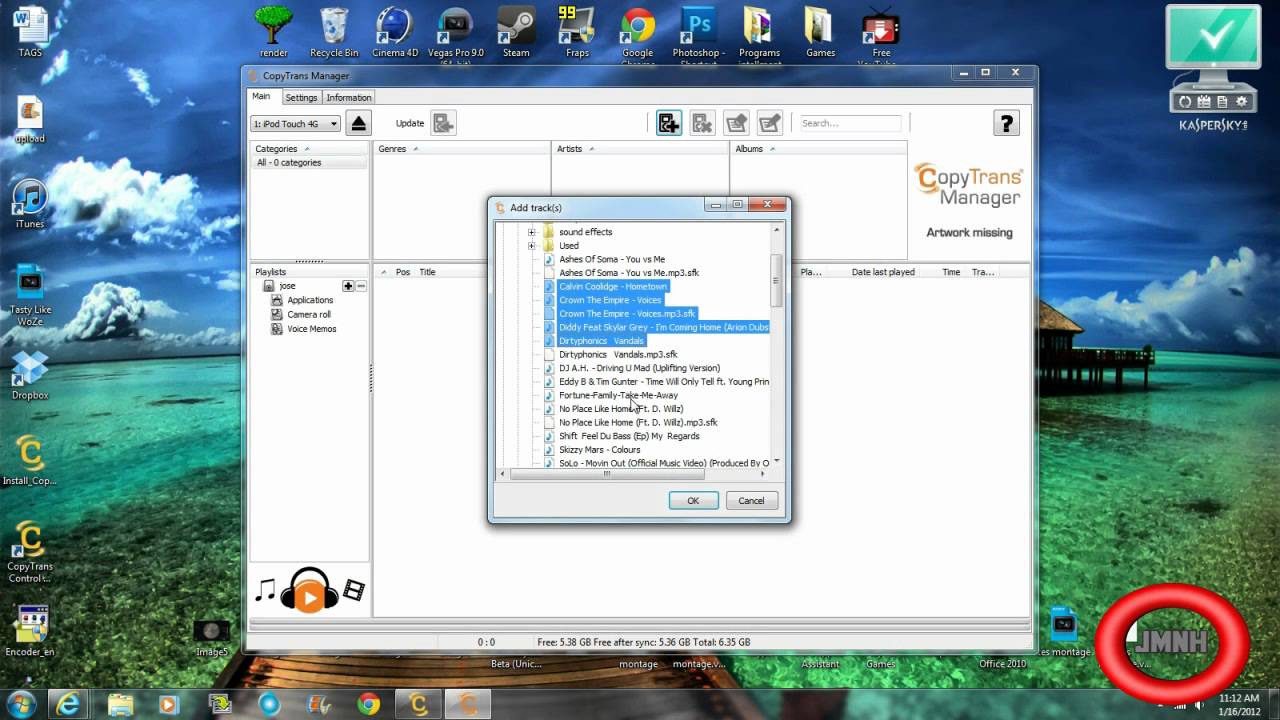1280x720 pixels.
Task: Open the iPod Touch 4G device dropdown
Action: pos(295,124)
